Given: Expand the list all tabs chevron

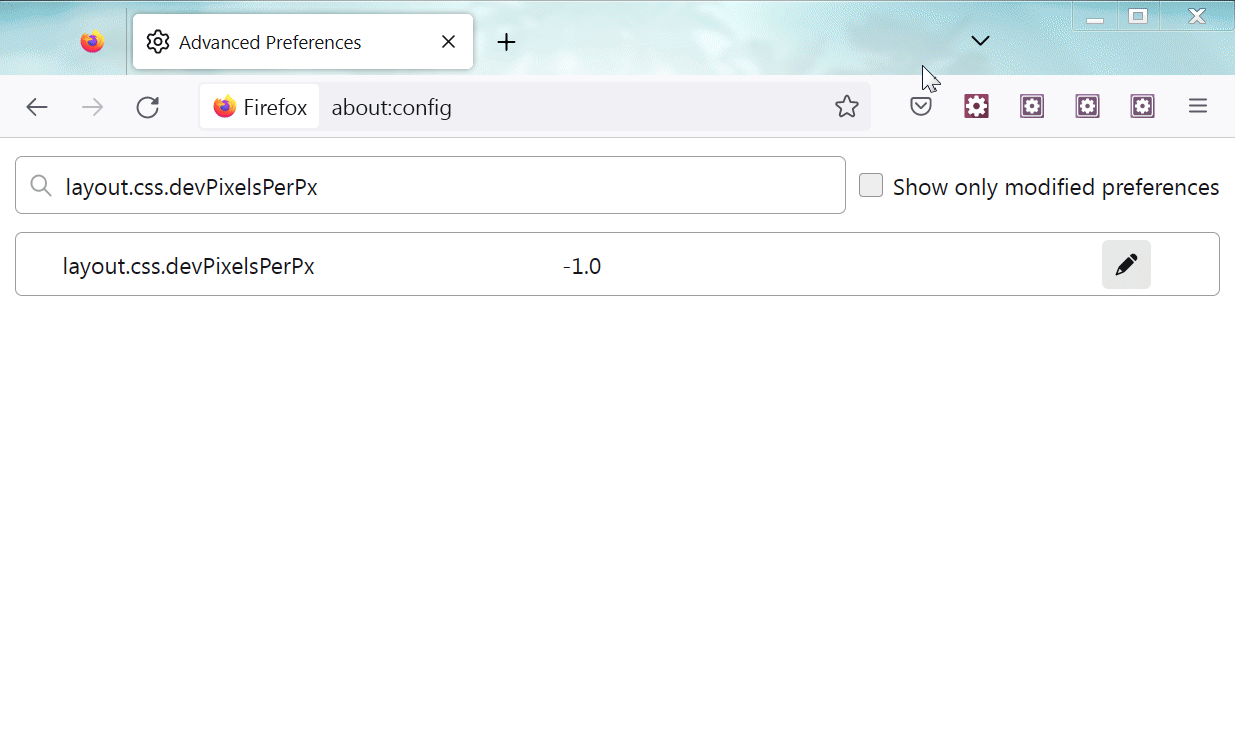Looking at the screenshot, I should coord(980,41).
